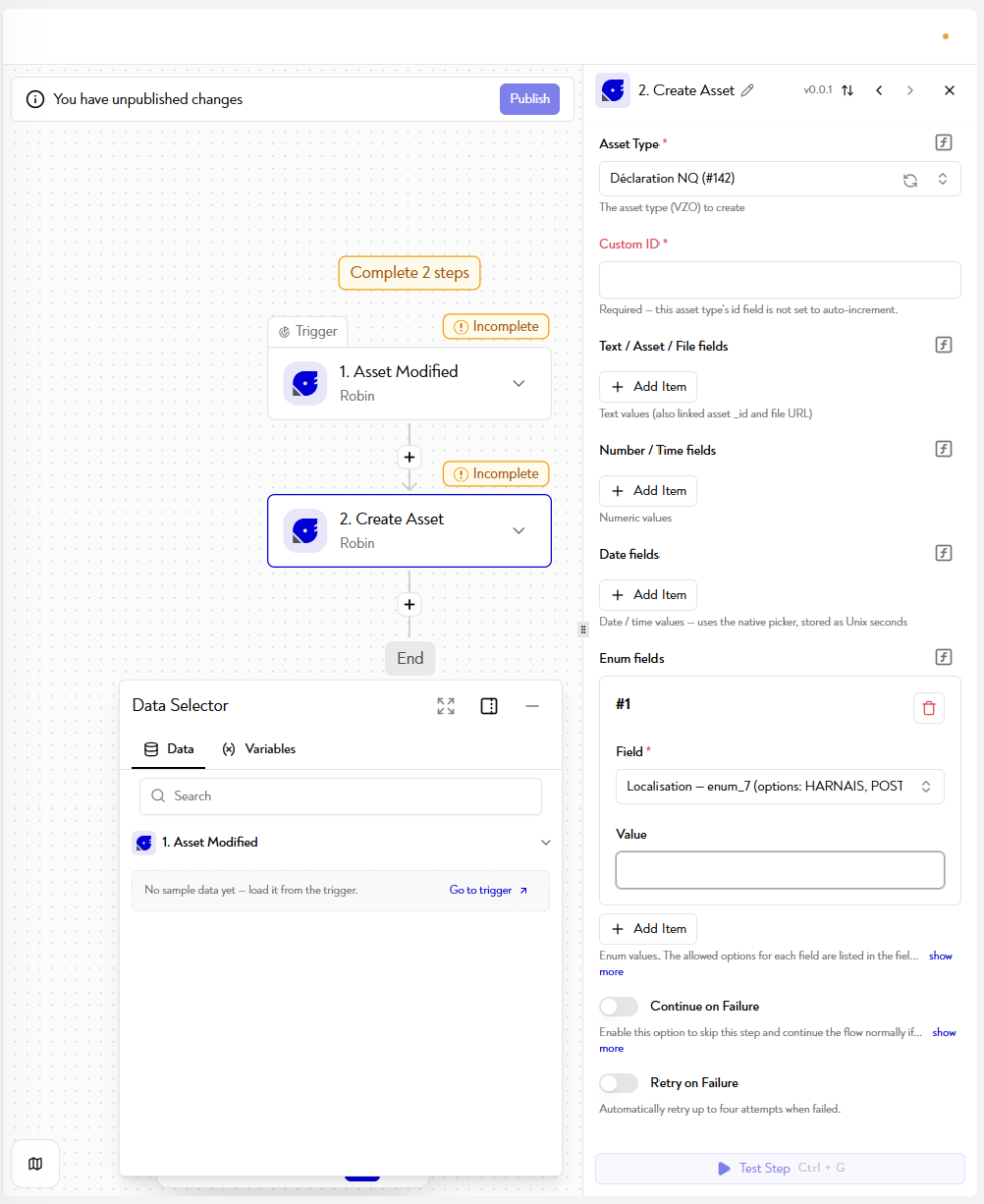Delete Enum field item #1 via trash icon
Image resolution: width=984 pixels, height=1204 pixels.
click(x=929, y=708)
